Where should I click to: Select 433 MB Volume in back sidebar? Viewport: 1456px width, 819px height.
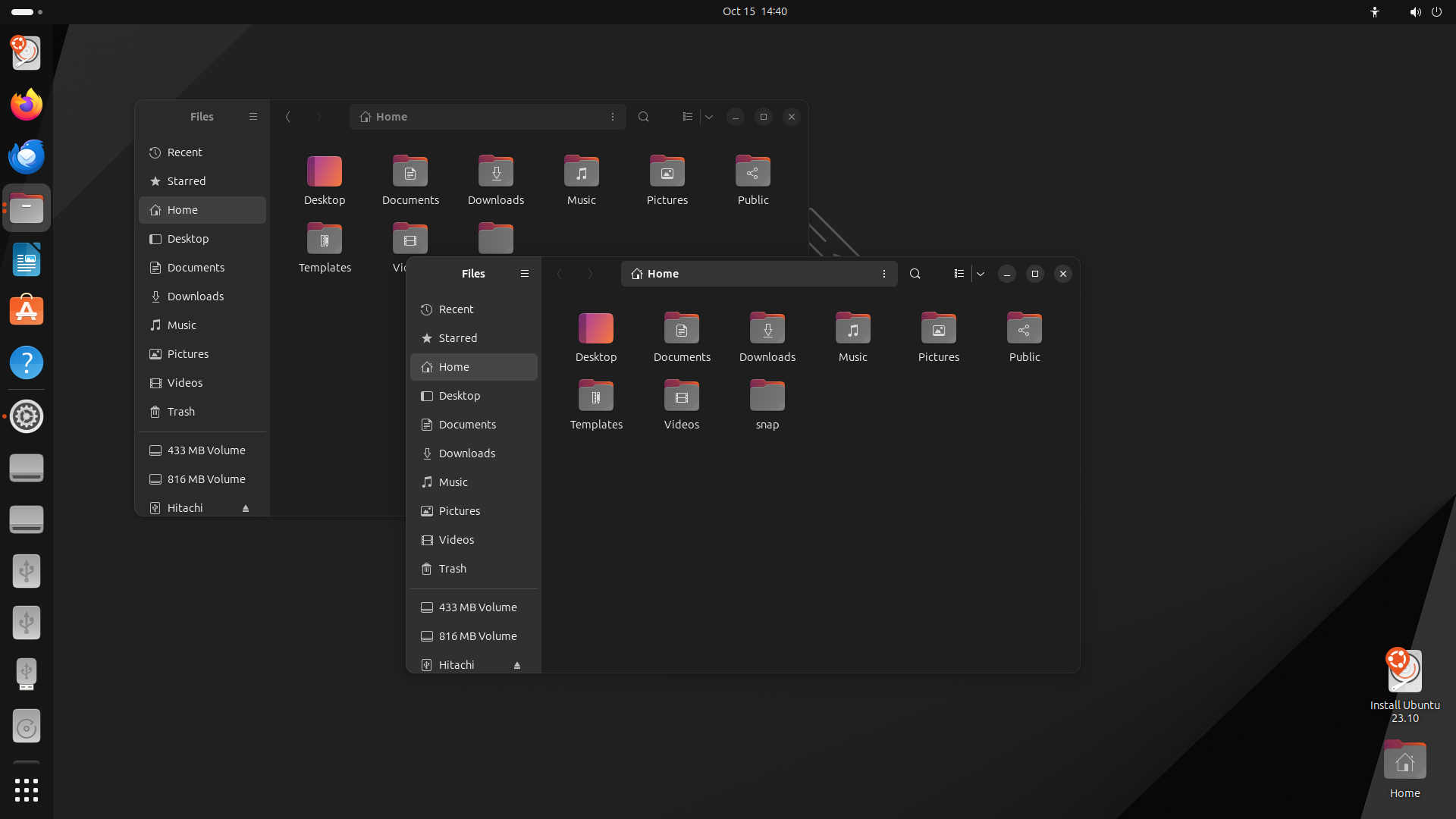(202, 450)
